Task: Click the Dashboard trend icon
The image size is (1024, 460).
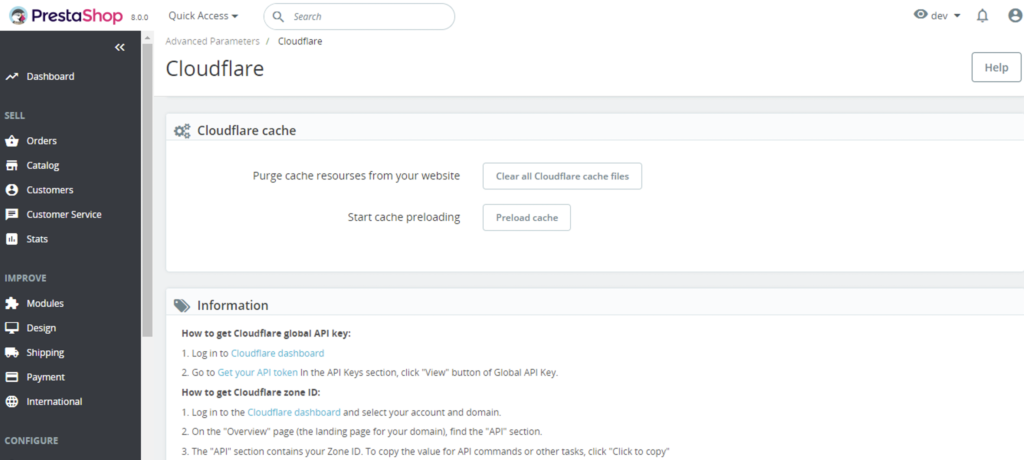Action: coord(12,76)
